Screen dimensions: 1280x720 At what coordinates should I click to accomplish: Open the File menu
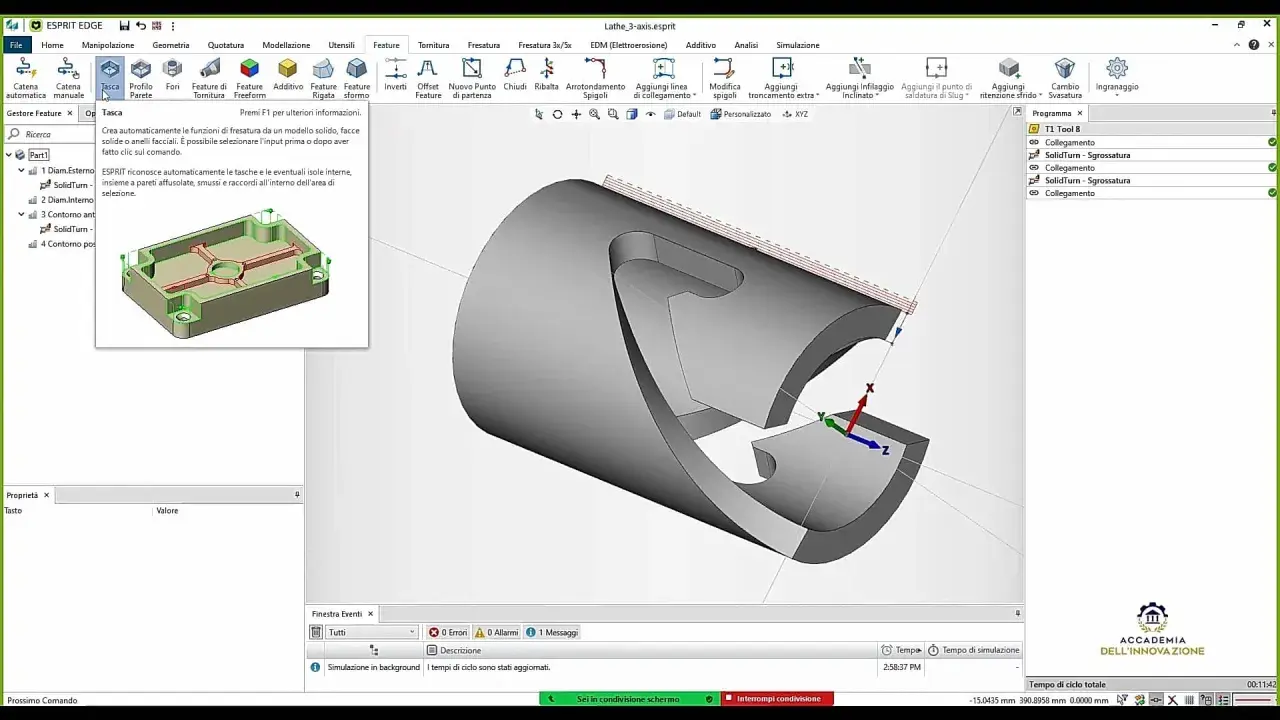[16, 45]
